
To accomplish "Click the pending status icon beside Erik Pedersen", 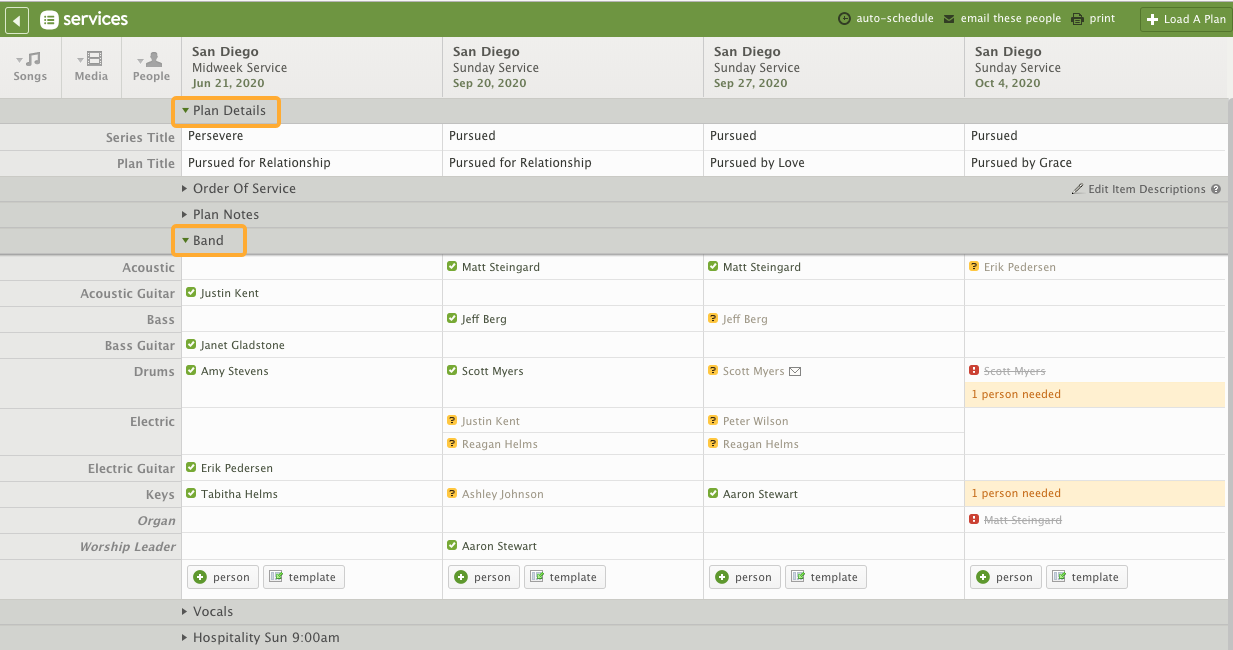I will (972, 267).
